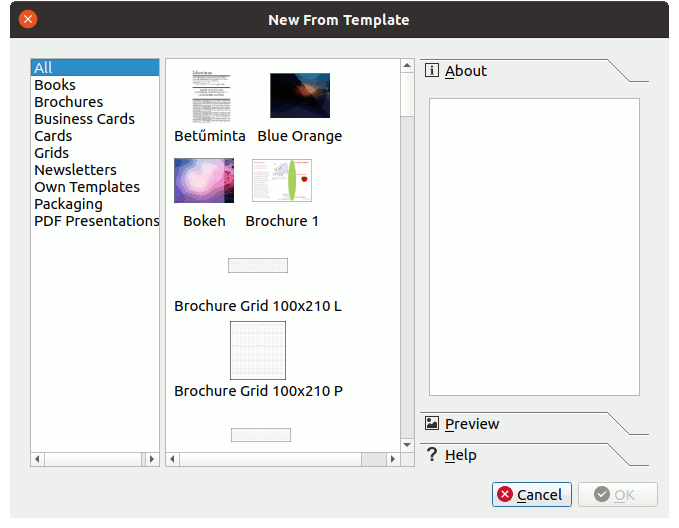Open the About section tab
679x528 pixels.
466,71
